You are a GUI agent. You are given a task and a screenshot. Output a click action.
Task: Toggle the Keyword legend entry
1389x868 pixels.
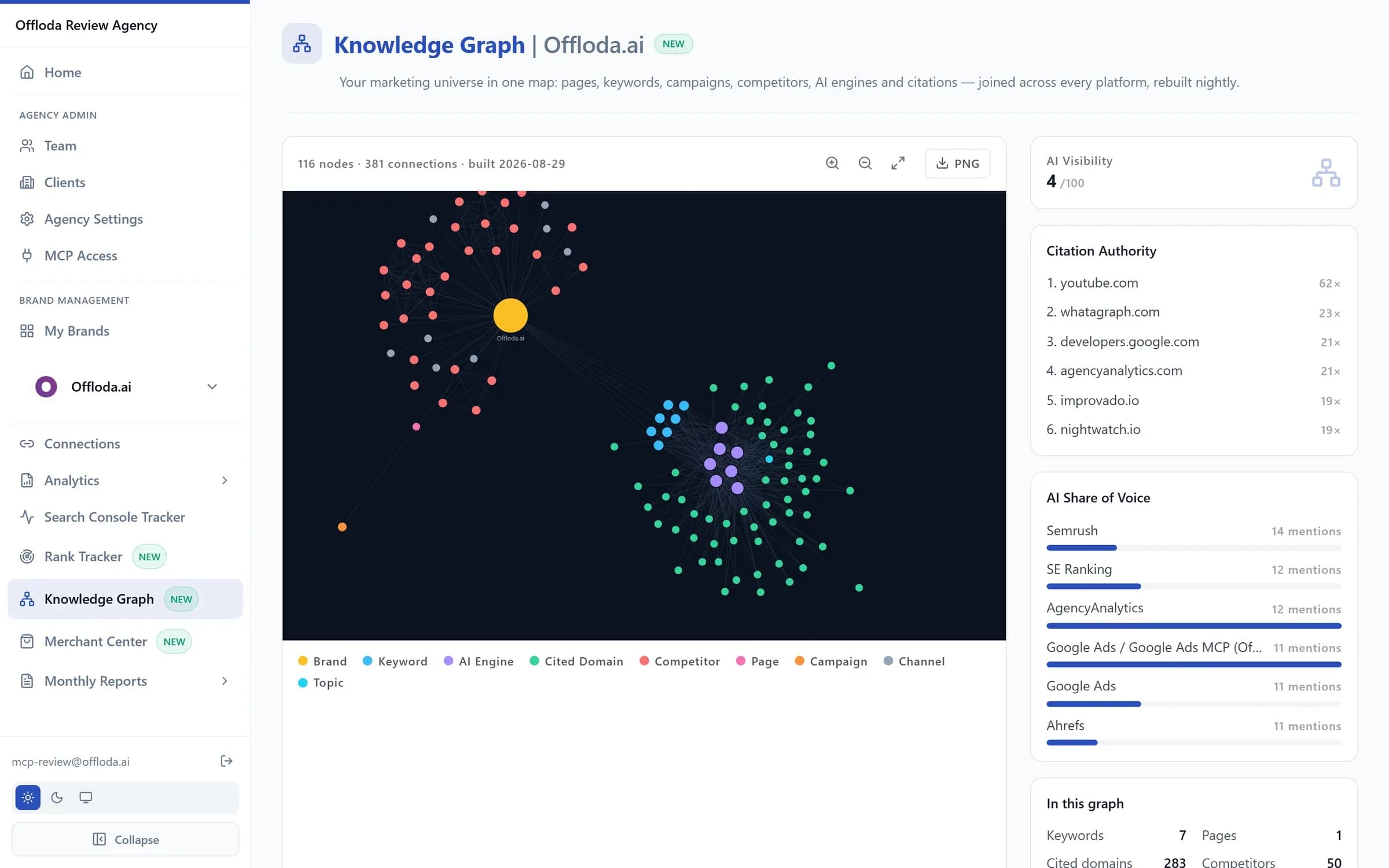(395, 661)
